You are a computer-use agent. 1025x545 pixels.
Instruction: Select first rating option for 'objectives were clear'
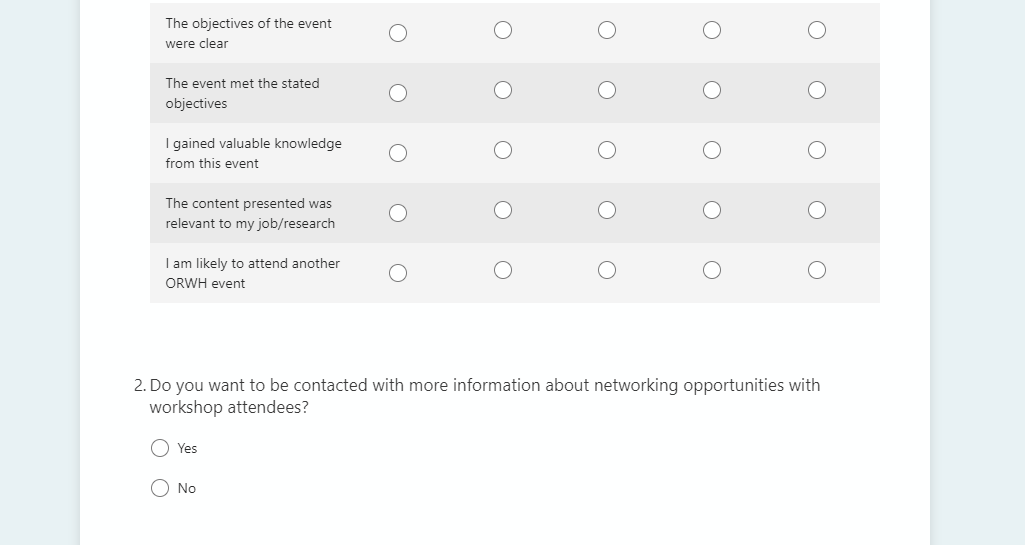click(x=398, y=33)
